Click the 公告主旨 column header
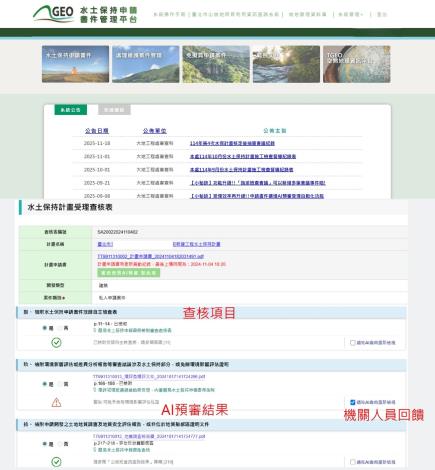This screenshot has width=435, height=470. [275, 131]
